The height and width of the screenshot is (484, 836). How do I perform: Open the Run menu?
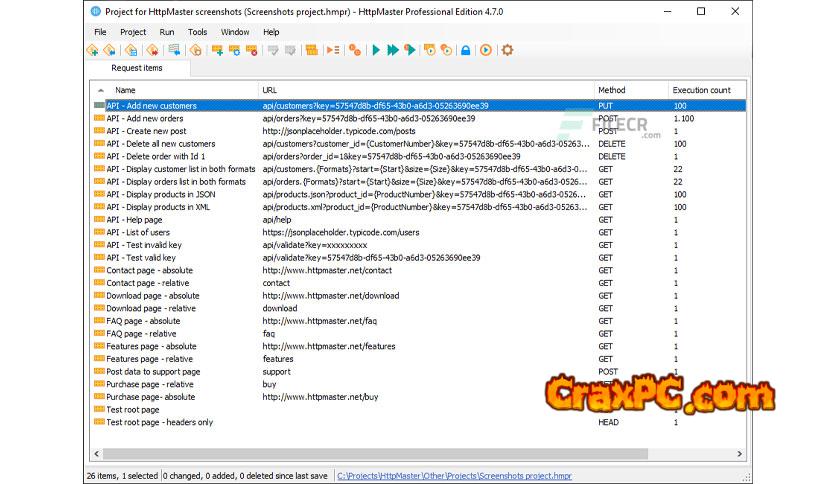(x=166, y=32)
